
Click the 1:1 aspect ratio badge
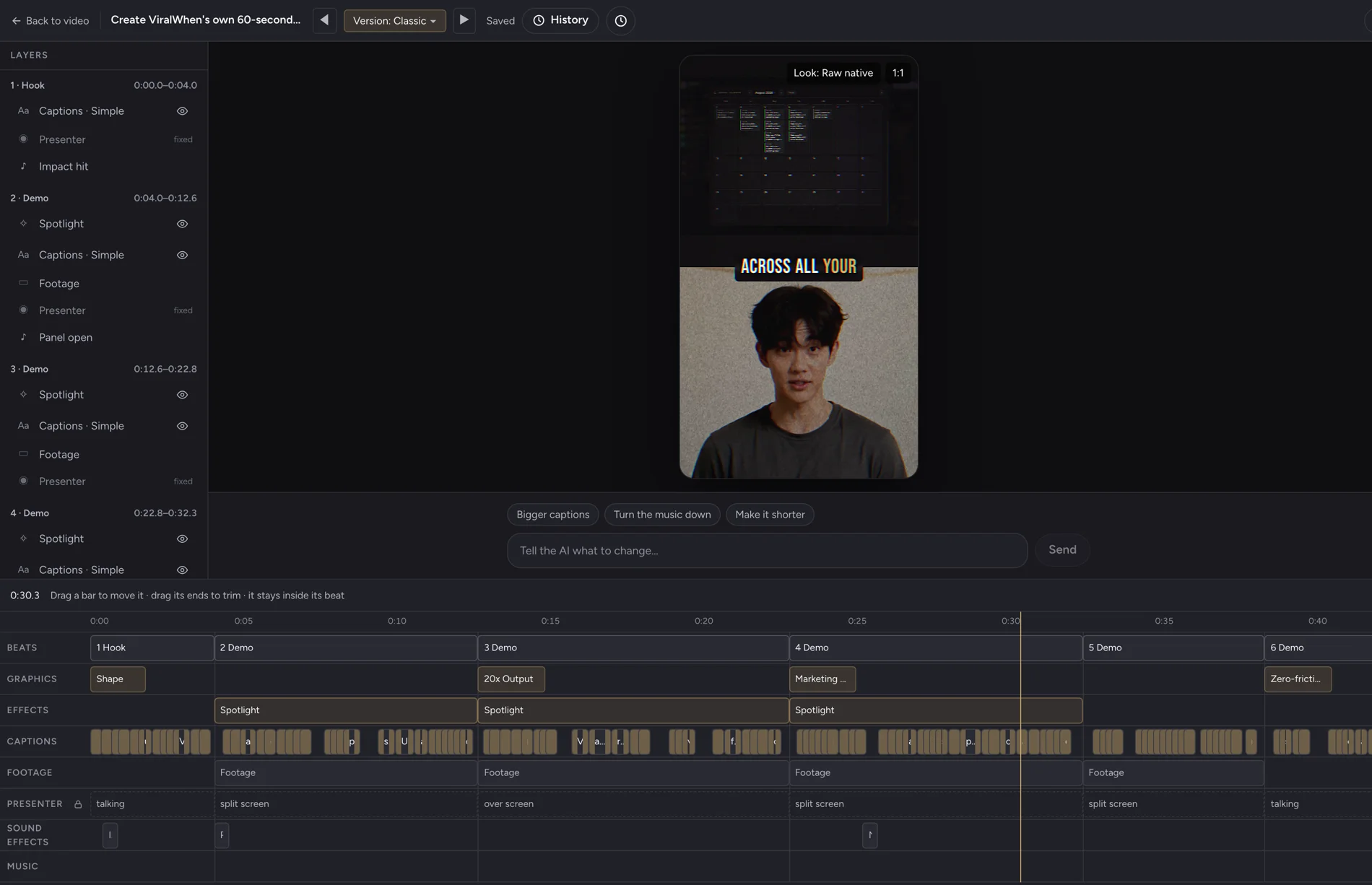click(898, 73)
